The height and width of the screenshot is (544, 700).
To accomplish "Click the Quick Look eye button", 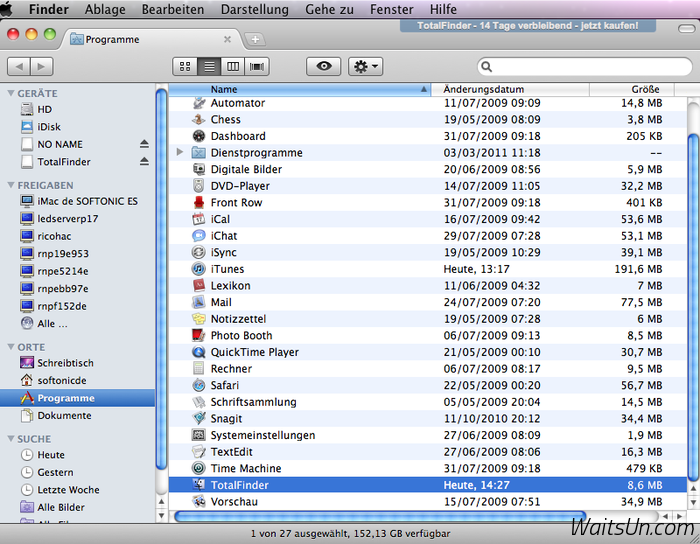I will [324, 66].
